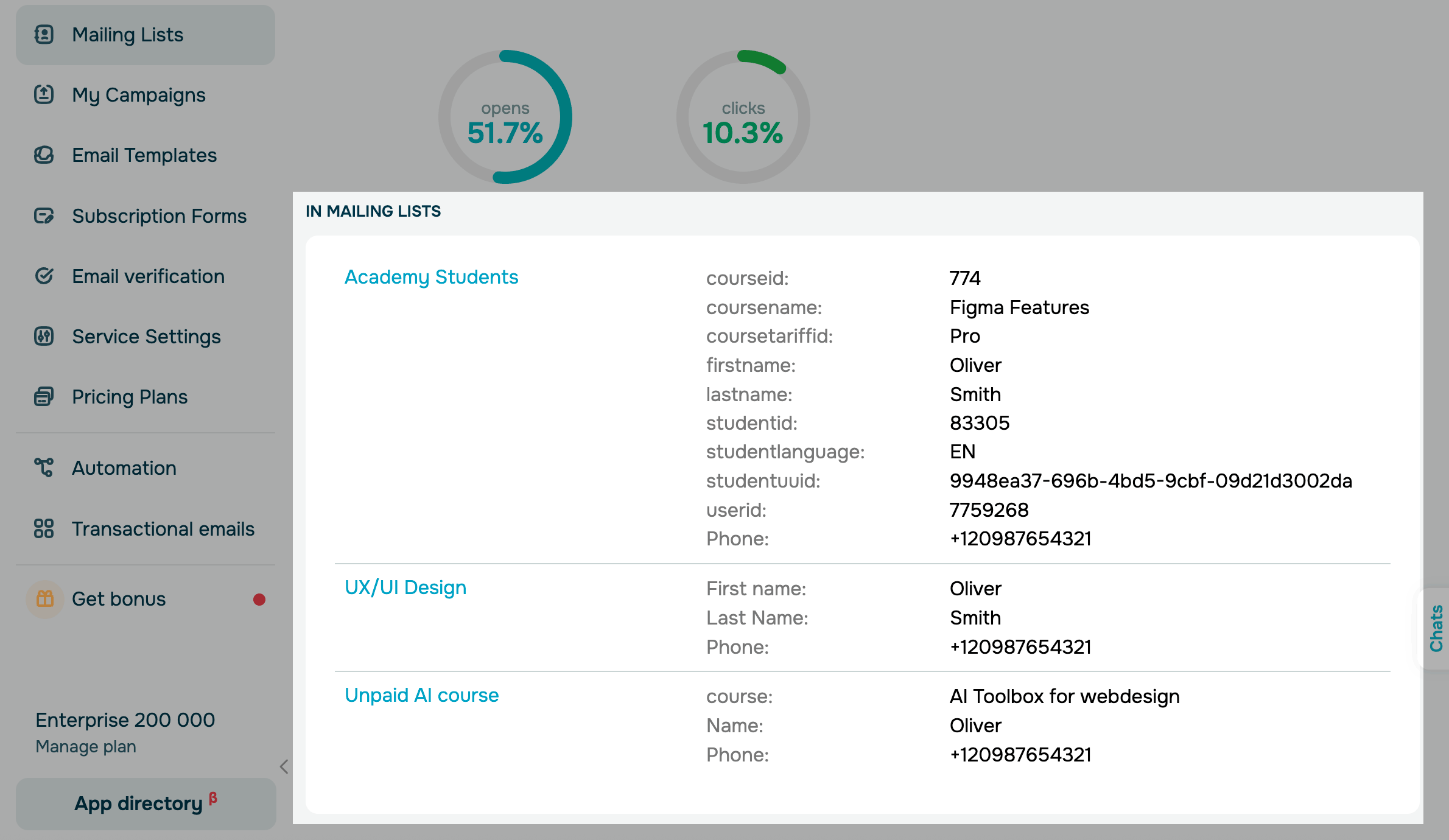Viewport: 1449px width, 840px height.
Task: Click the clicks 10.3% progress ring
Action: click(x=743, y=117)
